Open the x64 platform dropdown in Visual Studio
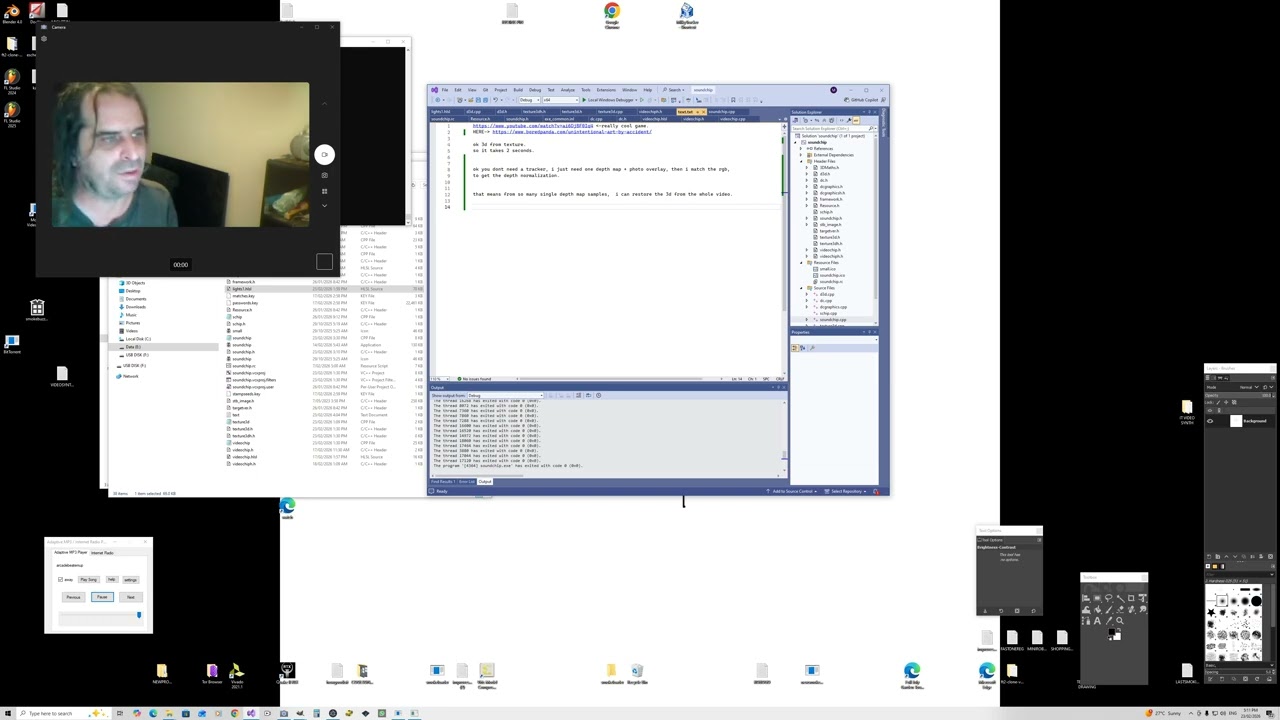Viewport: 1280px width, 720px height. click(x=560, y=100)
